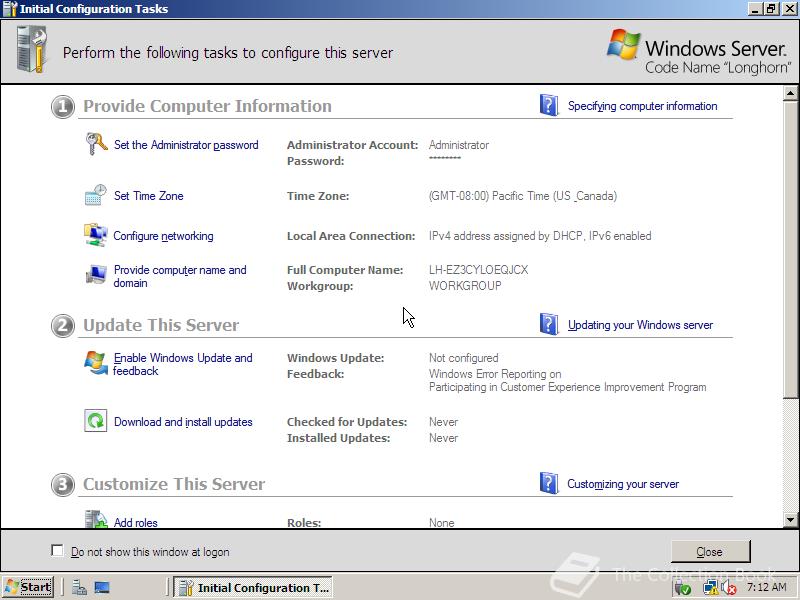Restore down the Initial Configuration Tasks window
Screen dimensions: 800x600
pos(771,9)
